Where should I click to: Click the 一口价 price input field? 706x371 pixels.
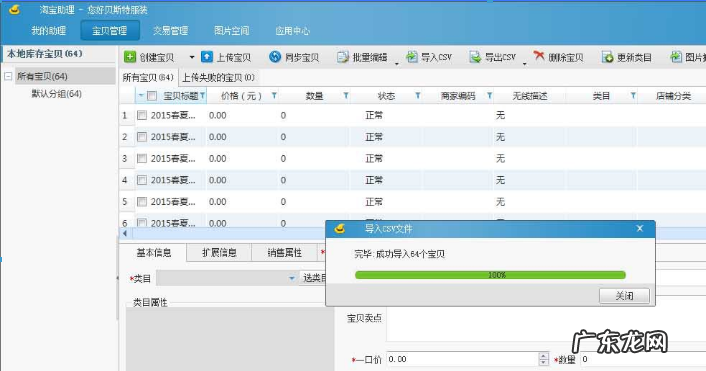[462, 359]
